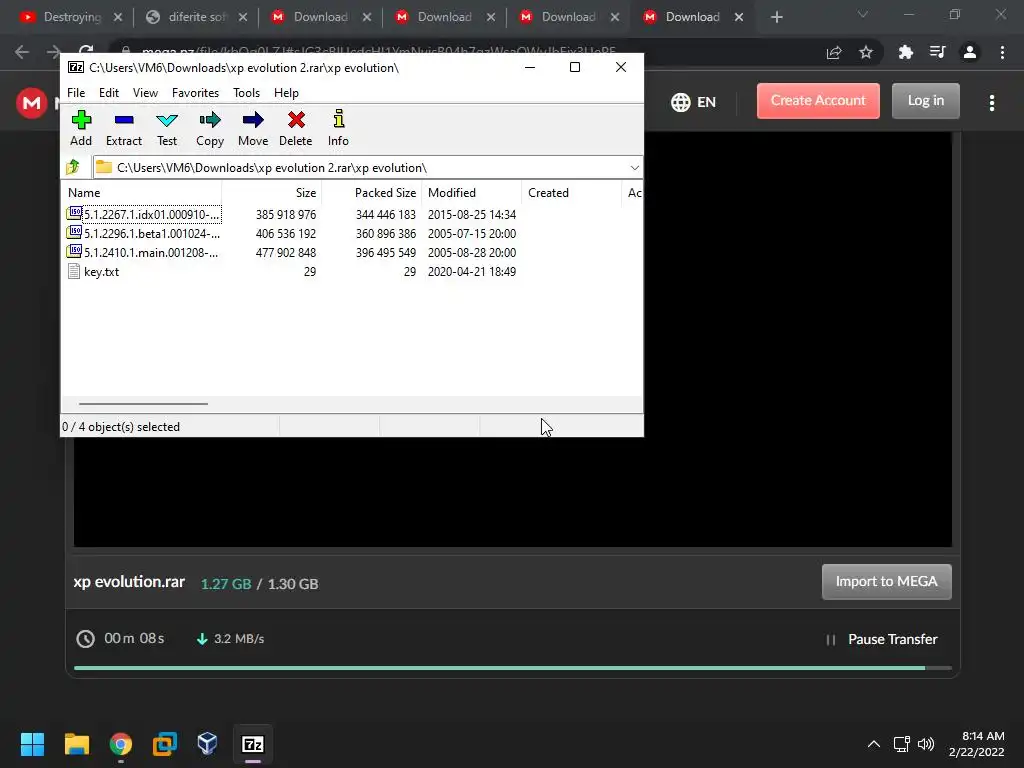This screenshot has width=1024, height=768.
Task: Open the Tools menu
Action: coord(246,93)
